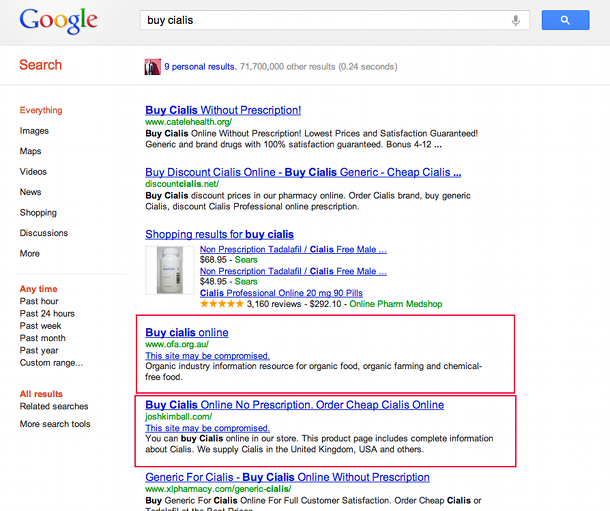This screenshot has height=511, width=610.
Task: Open 'Buy cialis online' ofa.org.au result
Action: 187,333
